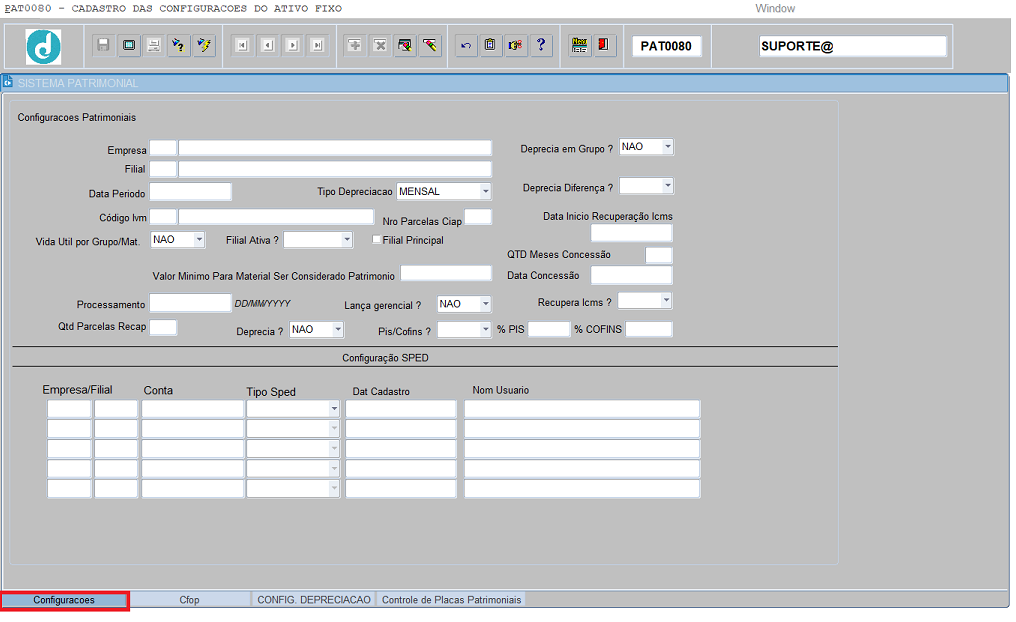Click the clear record icon beside delete

click(x=405, y=45)
